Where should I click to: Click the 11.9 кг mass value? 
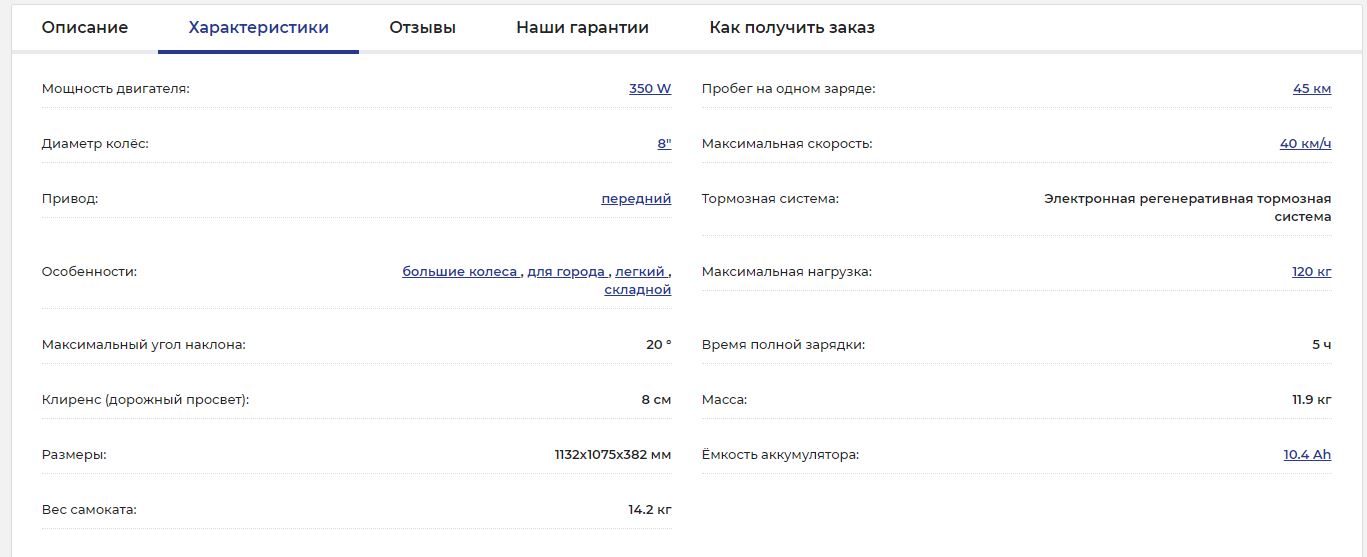click(1312, 399)
